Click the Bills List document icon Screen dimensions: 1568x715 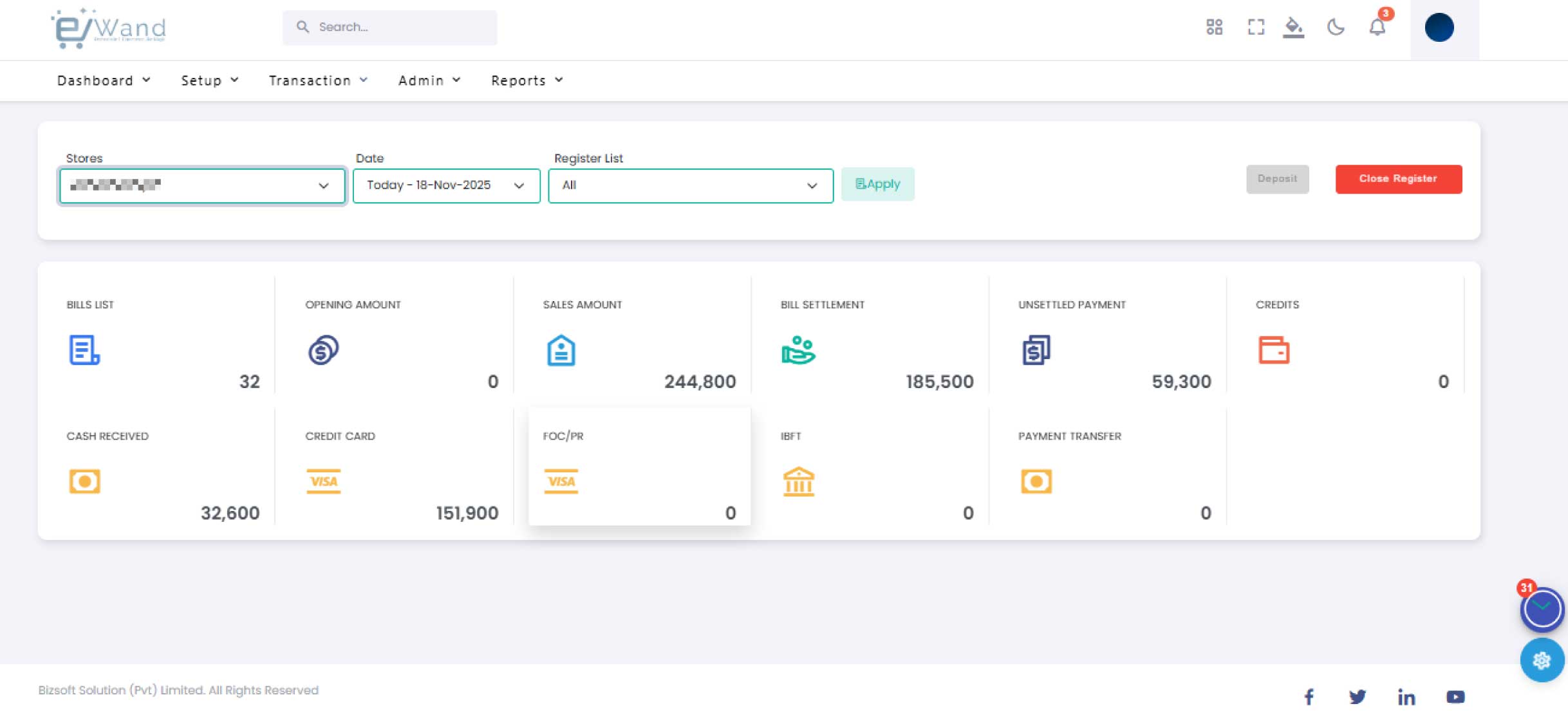click(x=83, y=351)
